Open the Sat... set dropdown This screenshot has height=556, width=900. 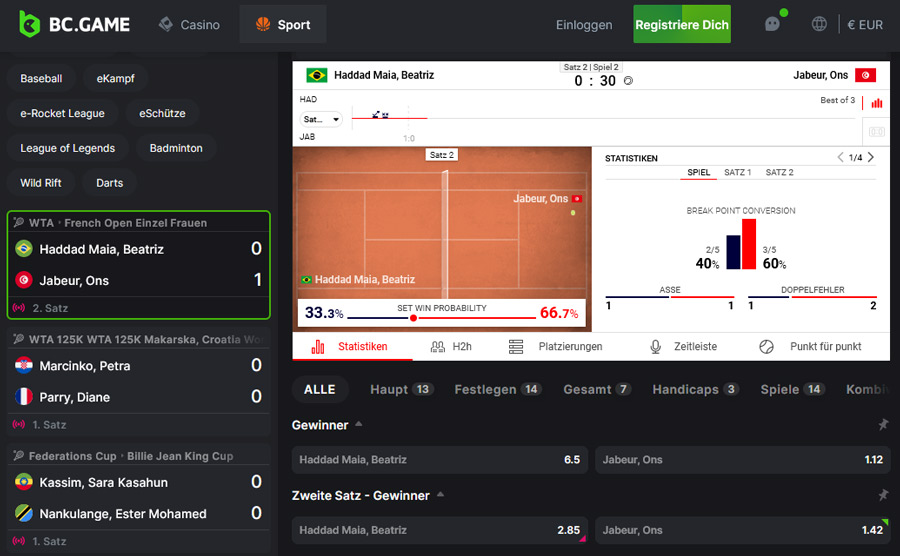[321, 119]
